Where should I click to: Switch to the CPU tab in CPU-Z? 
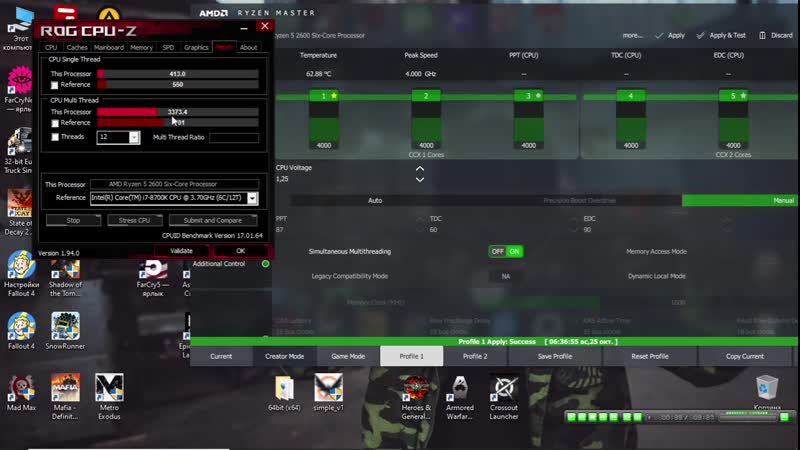coord(51,47)
